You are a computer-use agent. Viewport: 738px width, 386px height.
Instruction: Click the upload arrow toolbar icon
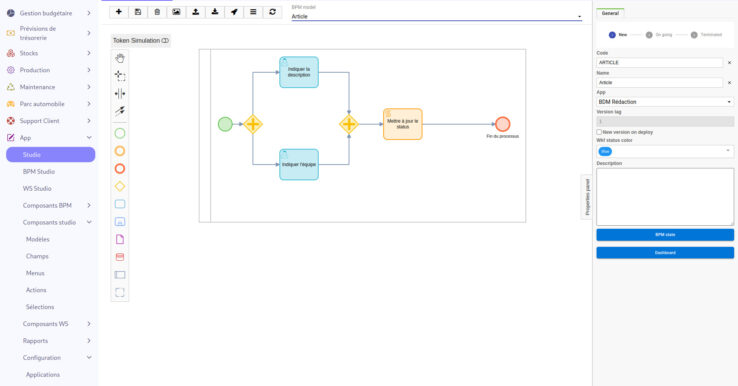click(195, 12)
